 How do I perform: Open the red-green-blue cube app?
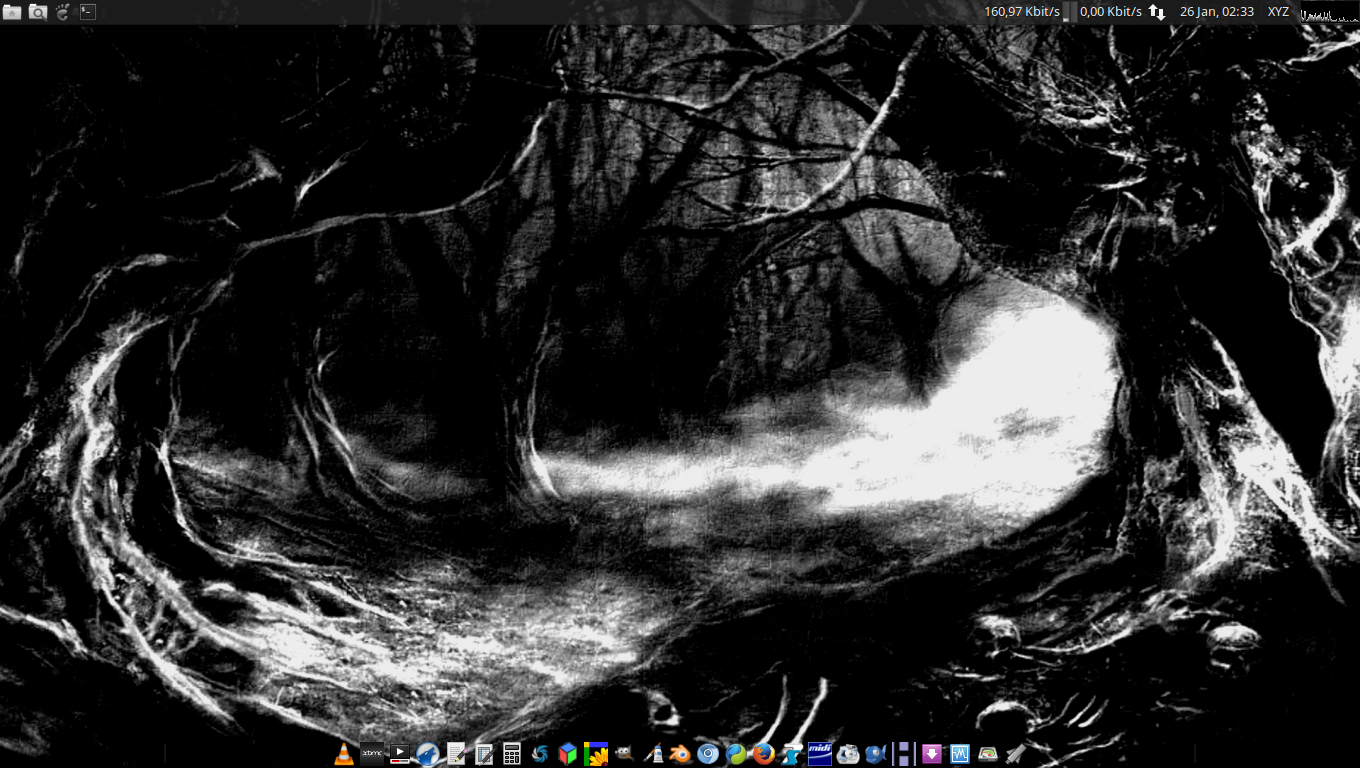click(568, 754)
